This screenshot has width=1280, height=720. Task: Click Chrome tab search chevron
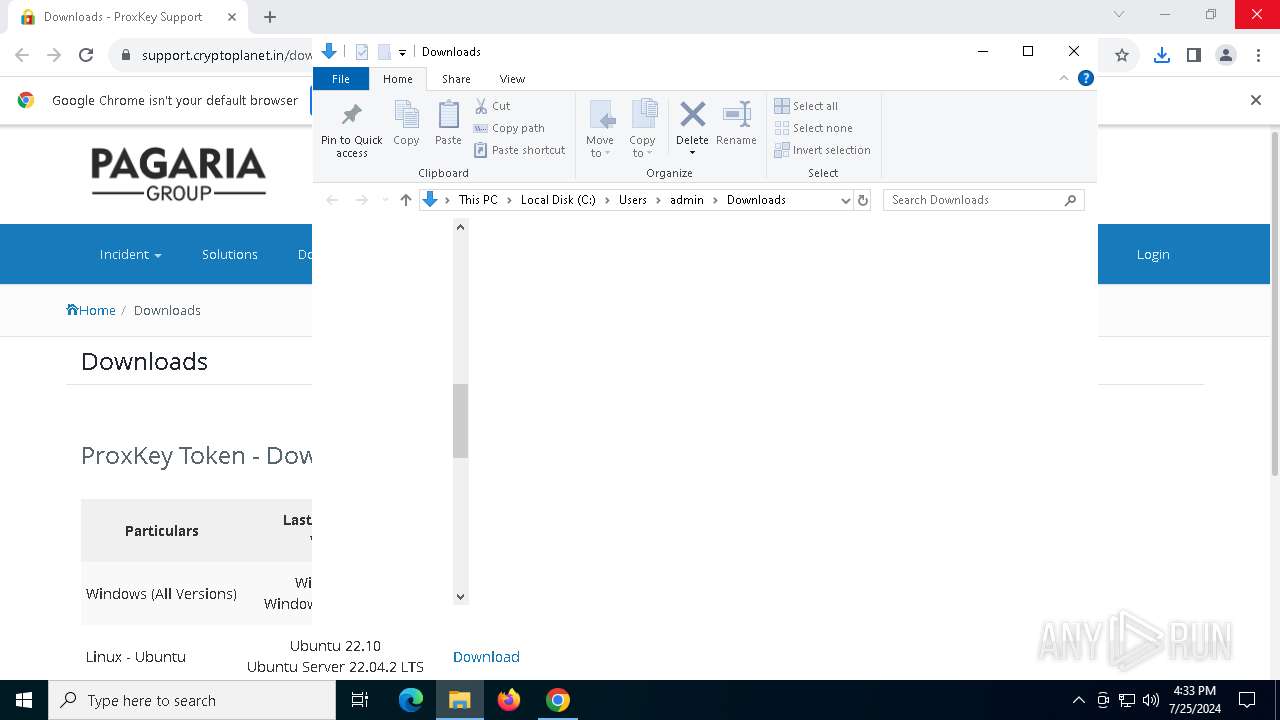[1119, 14]
